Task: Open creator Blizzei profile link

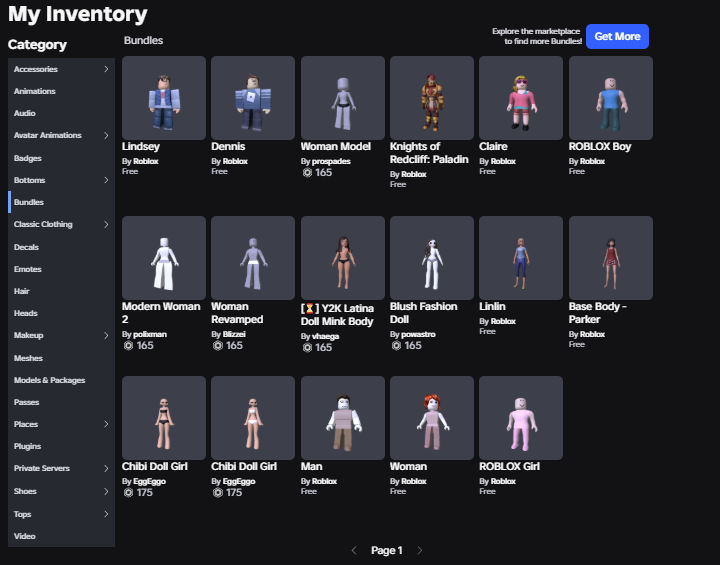Action: [234, 334]
